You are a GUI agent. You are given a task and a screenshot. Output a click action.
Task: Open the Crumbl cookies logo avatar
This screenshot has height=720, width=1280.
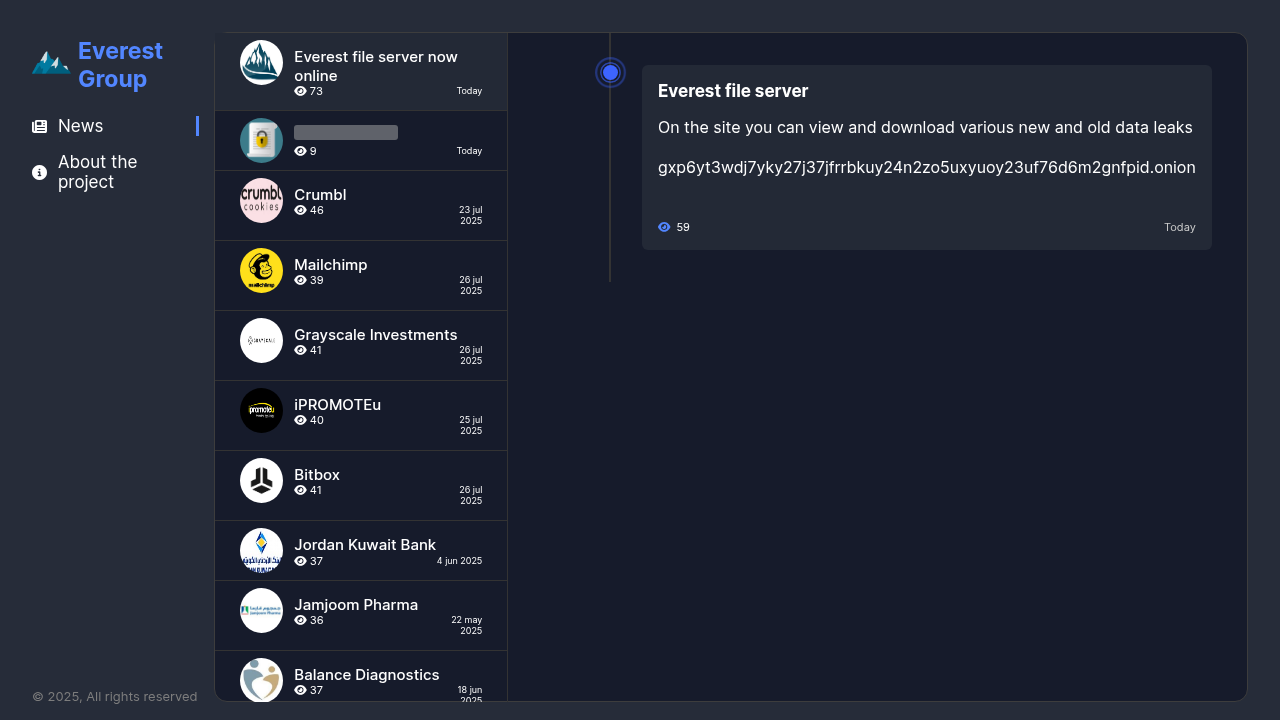(261, 200)
